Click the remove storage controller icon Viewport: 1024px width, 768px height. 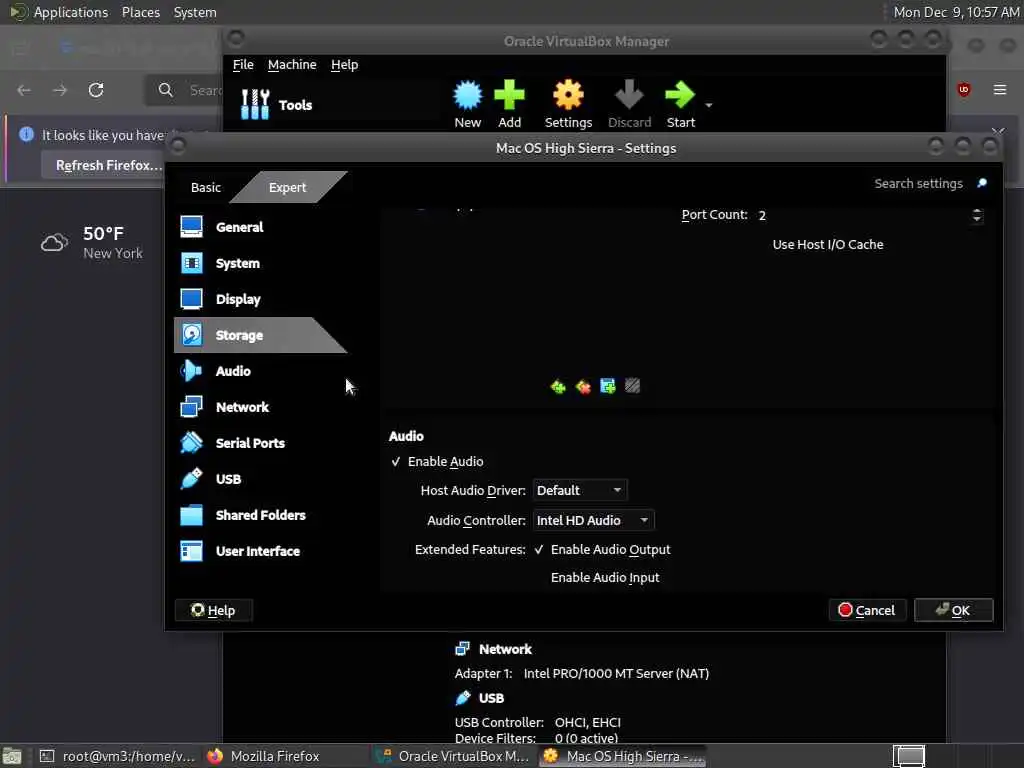(583, 387)
